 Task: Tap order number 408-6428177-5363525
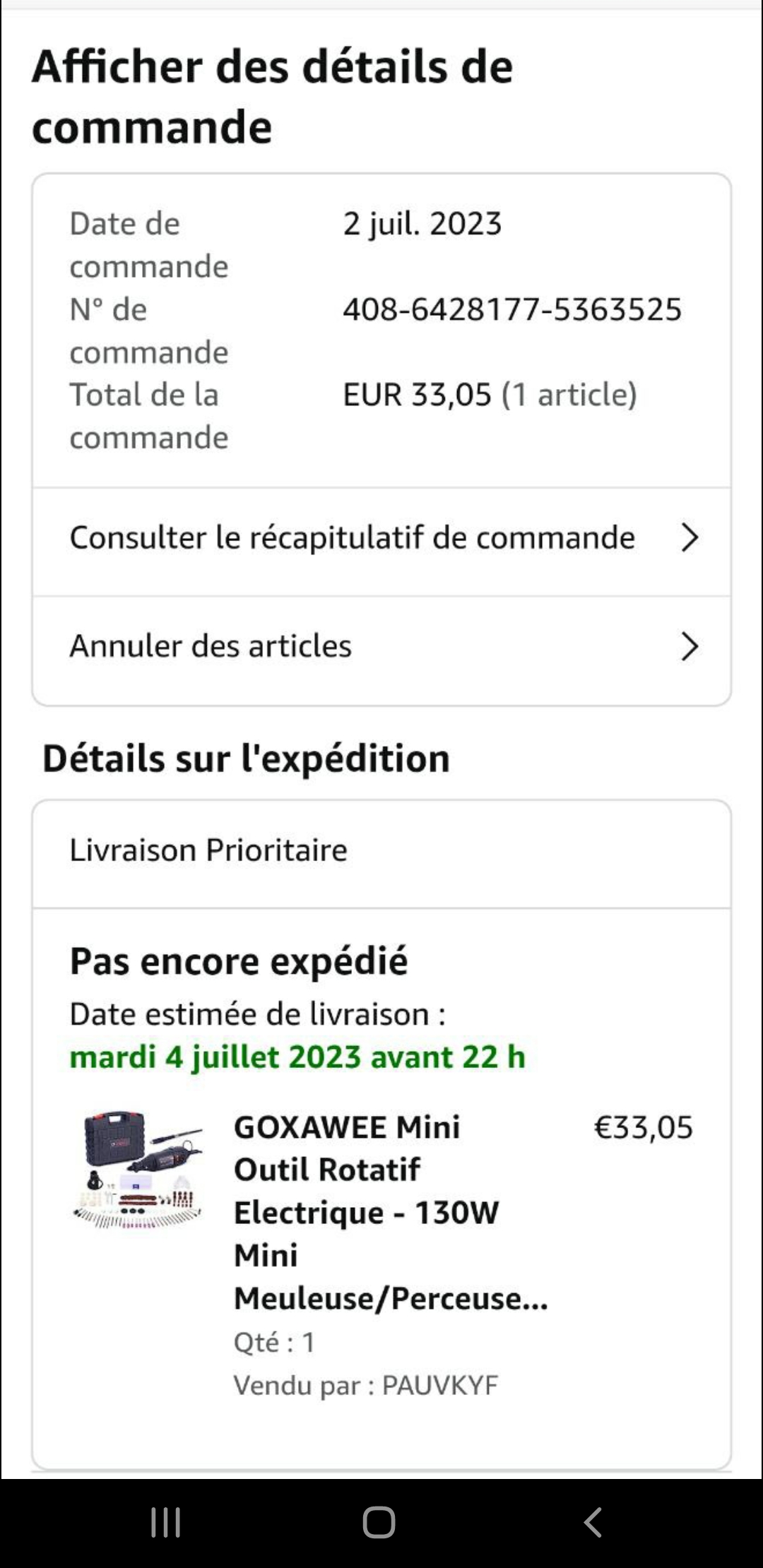512,309
